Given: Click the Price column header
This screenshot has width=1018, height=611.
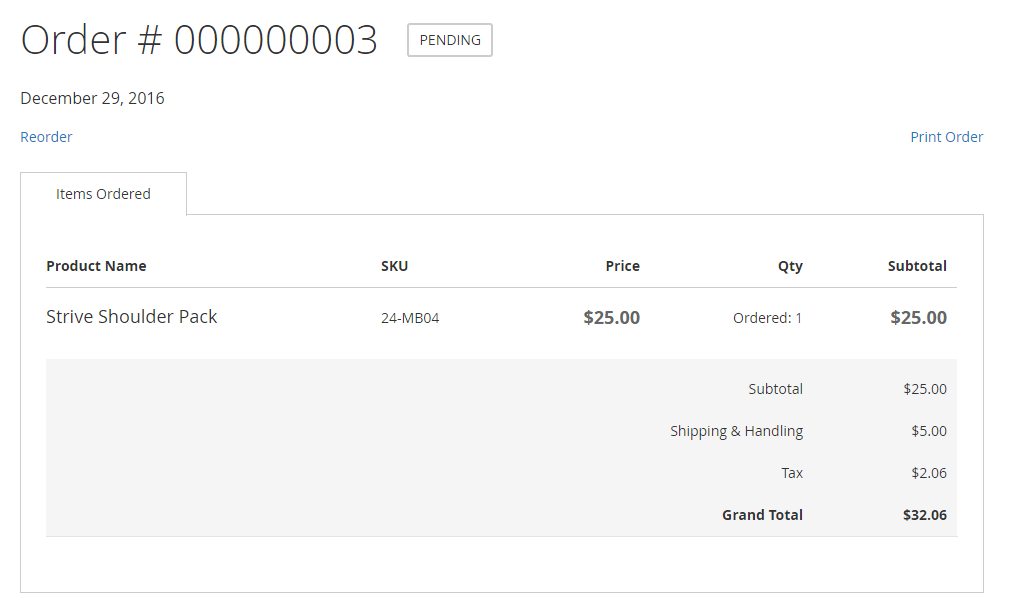Looking at the screenshot, I should tap(622, 266).
